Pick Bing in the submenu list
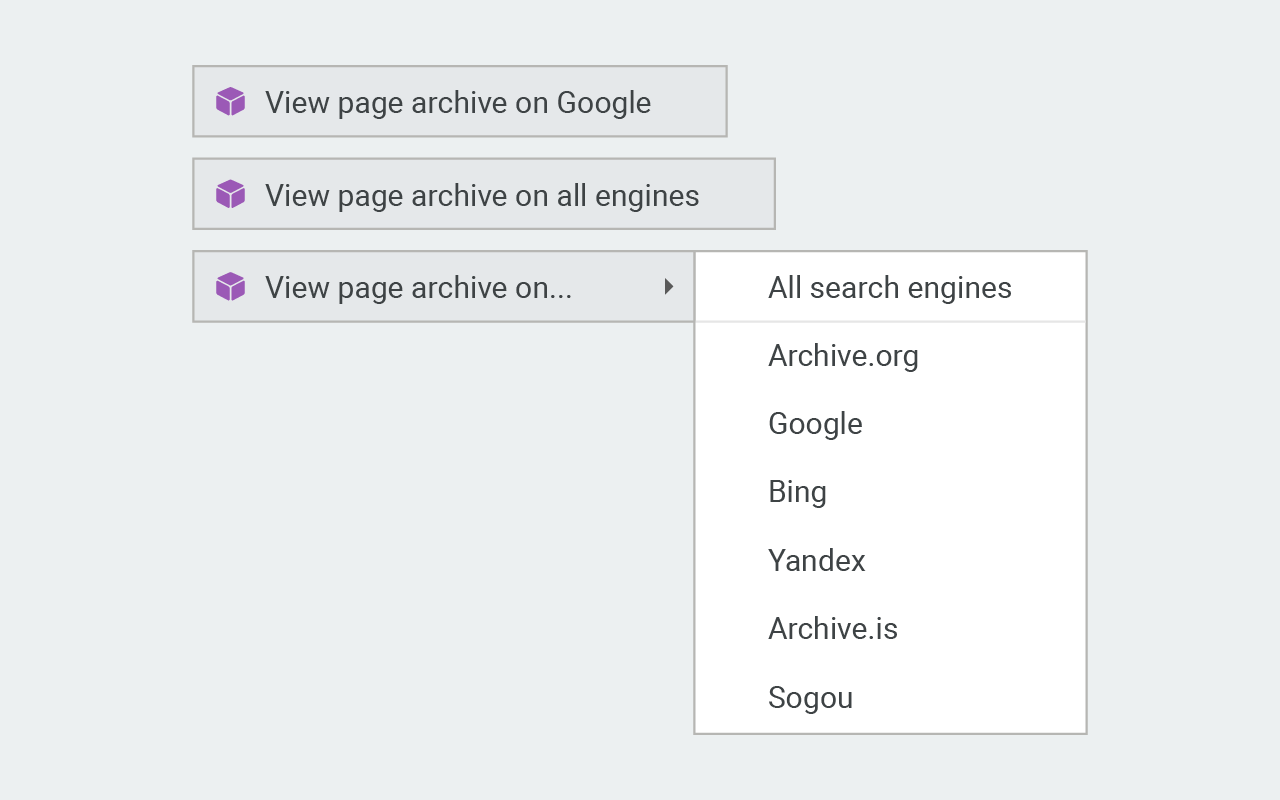The height and width of the screenshot is (800, 1280). 890,492
